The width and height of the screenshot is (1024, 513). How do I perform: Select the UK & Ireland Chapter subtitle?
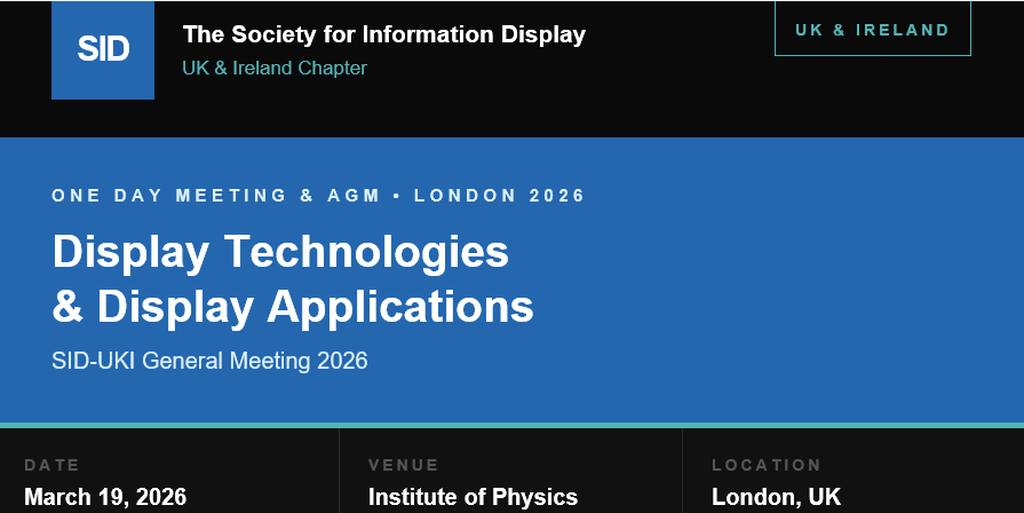274,68
